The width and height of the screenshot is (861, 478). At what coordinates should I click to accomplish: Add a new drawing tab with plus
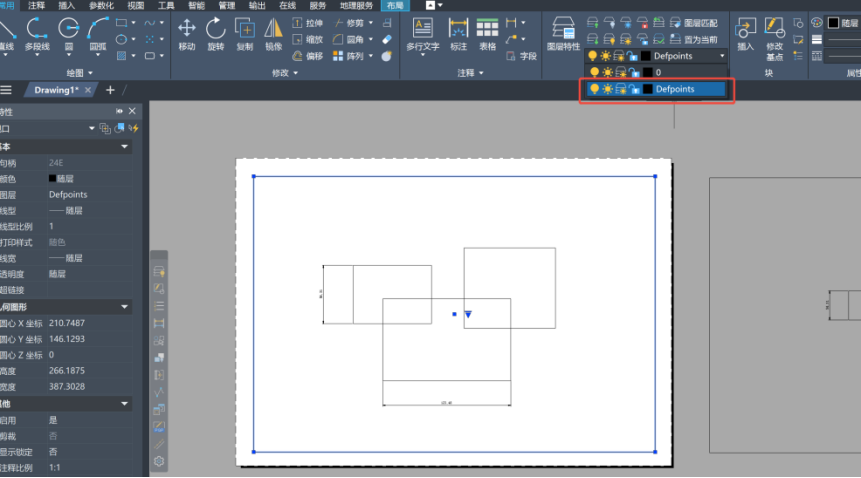point(110,90)
